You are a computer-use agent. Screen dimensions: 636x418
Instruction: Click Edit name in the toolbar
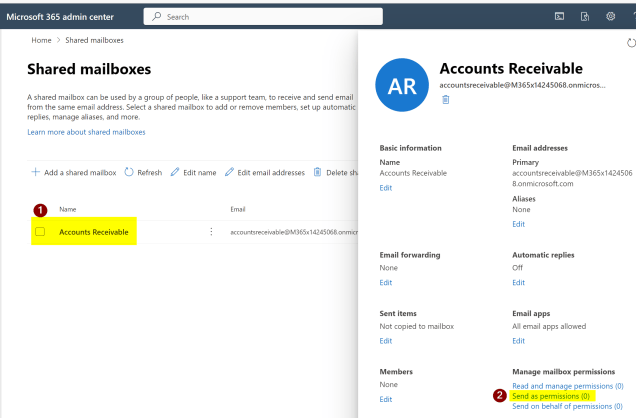(x=193, y=173)
